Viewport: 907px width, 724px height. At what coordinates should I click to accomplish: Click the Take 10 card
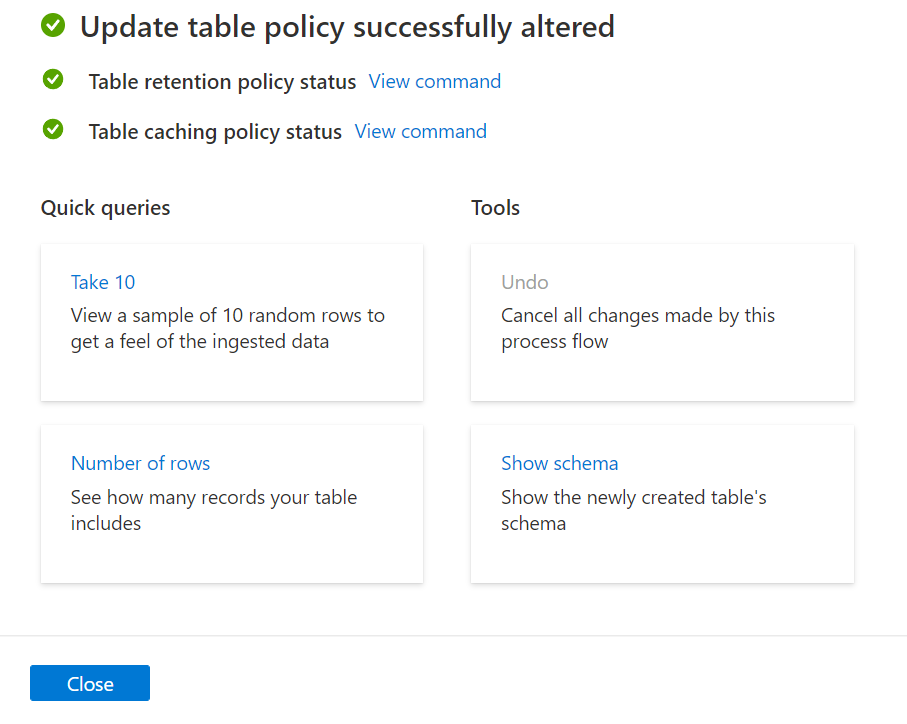point(231,322)
